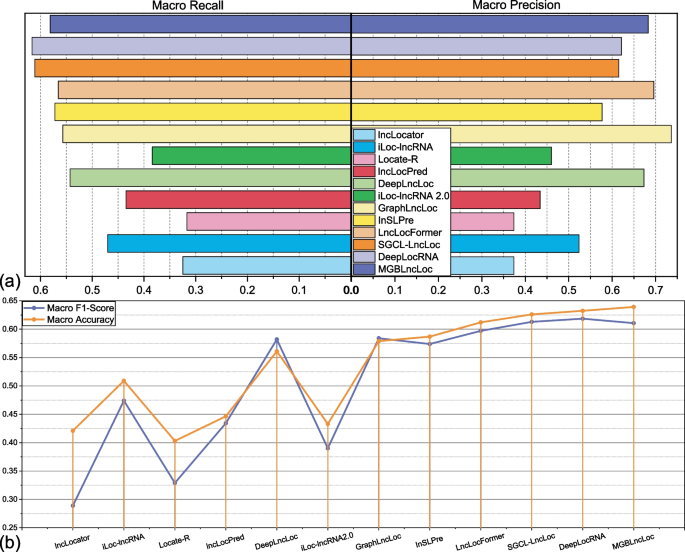Select the Macro Accuracy legend entry
The width and height of the screenshot is (685, 552).
(x=69, y=320)
